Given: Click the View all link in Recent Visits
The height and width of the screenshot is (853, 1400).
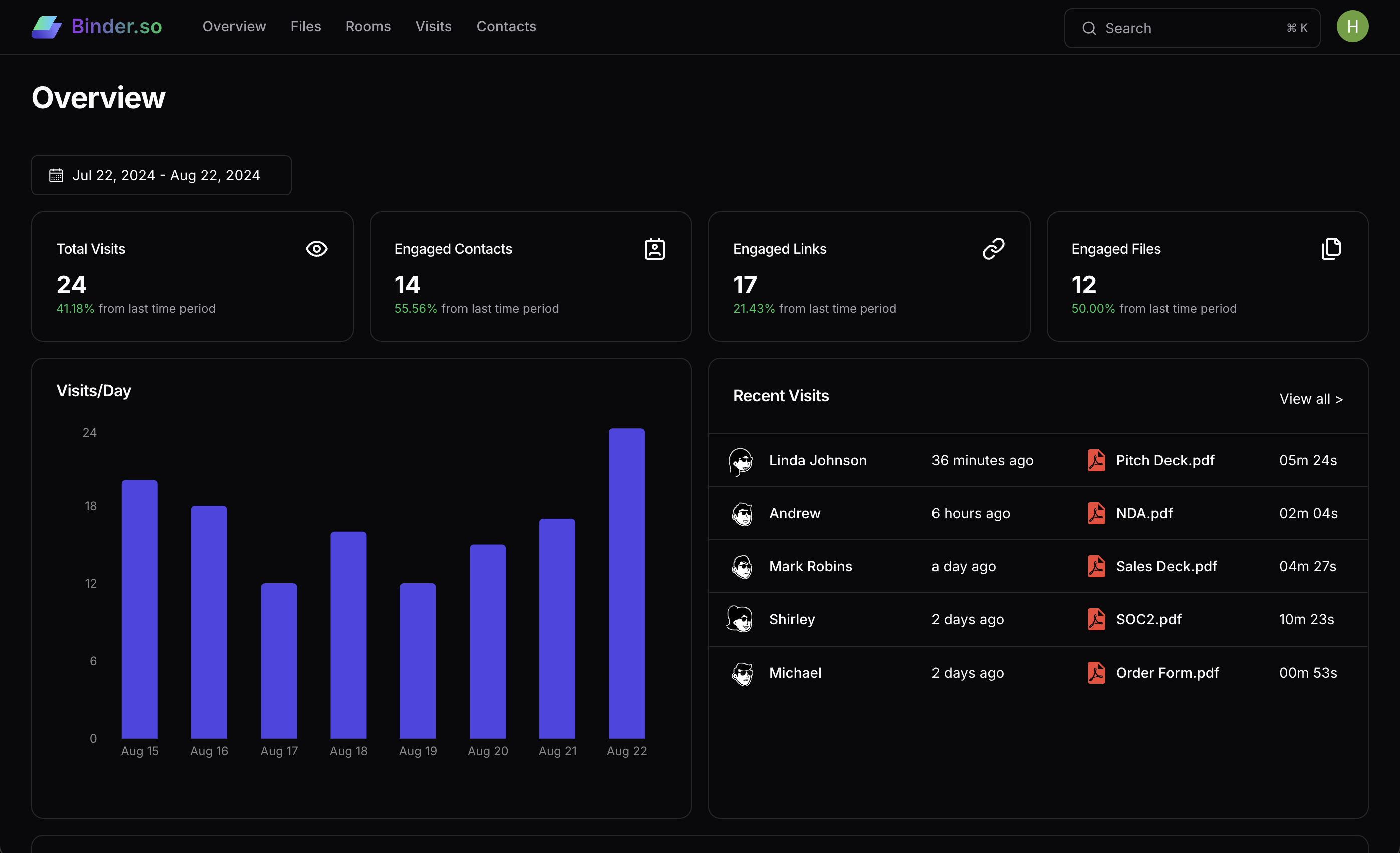Looking at the screenshot, I should 1311,399.
